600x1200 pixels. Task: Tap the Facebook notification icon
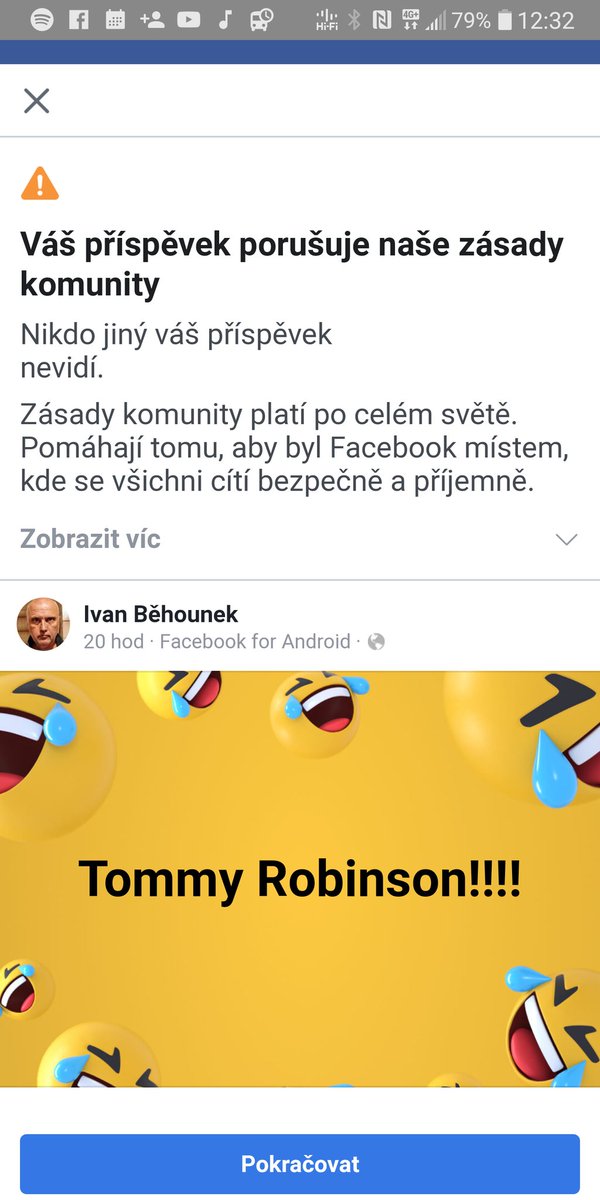(79, 20)
